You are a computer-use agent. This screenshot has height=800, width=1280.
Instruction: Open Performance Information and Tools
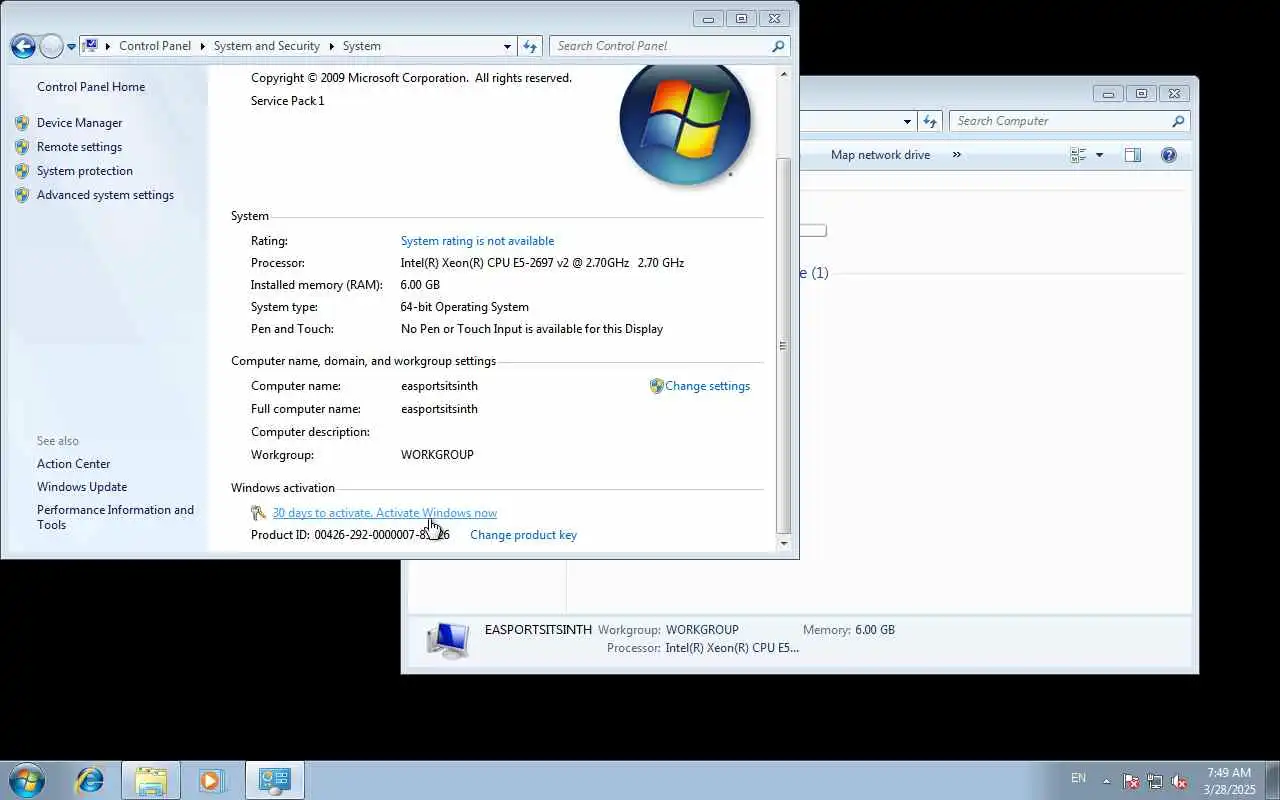click(x=115, y=517)
